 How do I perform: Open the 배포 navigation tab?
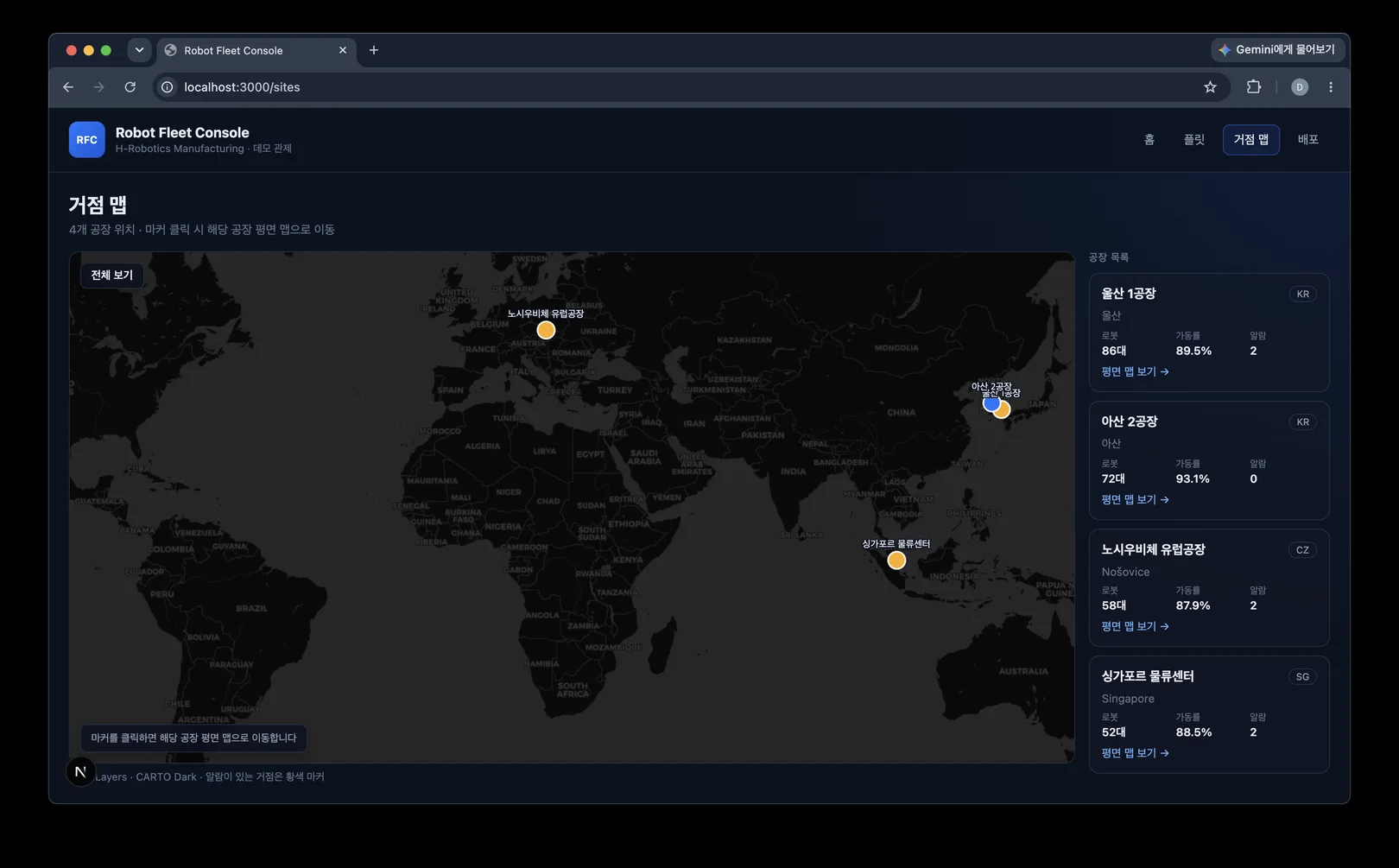[1308, 140]
